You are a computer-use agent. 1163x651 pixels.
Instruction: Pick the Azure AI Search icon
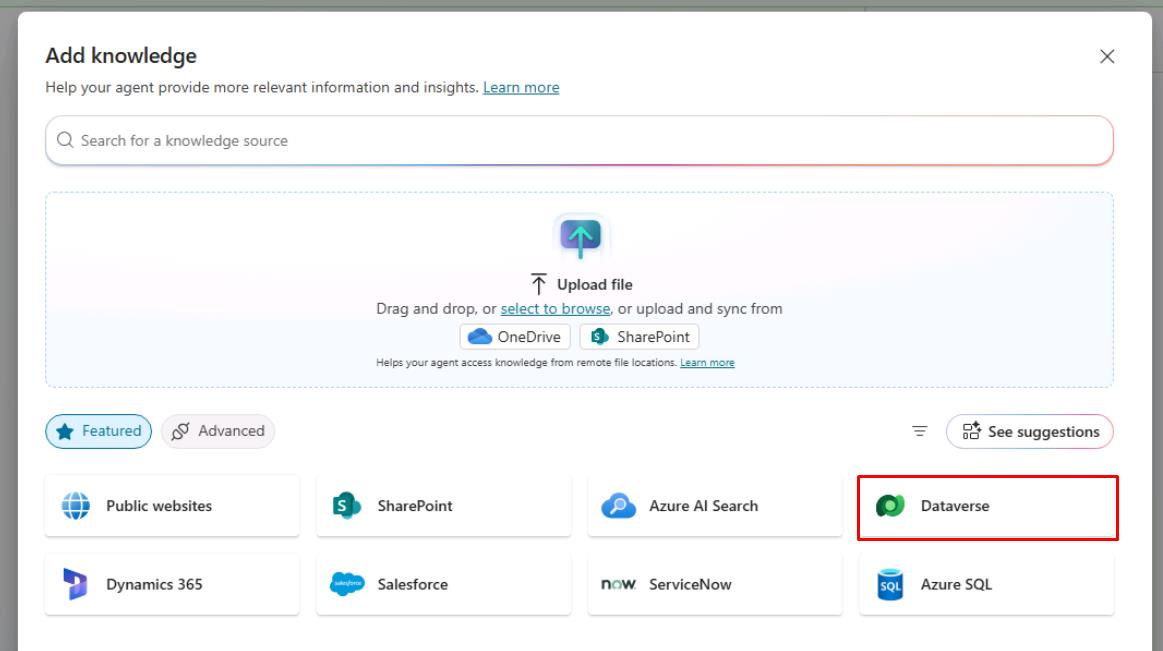[x=618, y=506]
